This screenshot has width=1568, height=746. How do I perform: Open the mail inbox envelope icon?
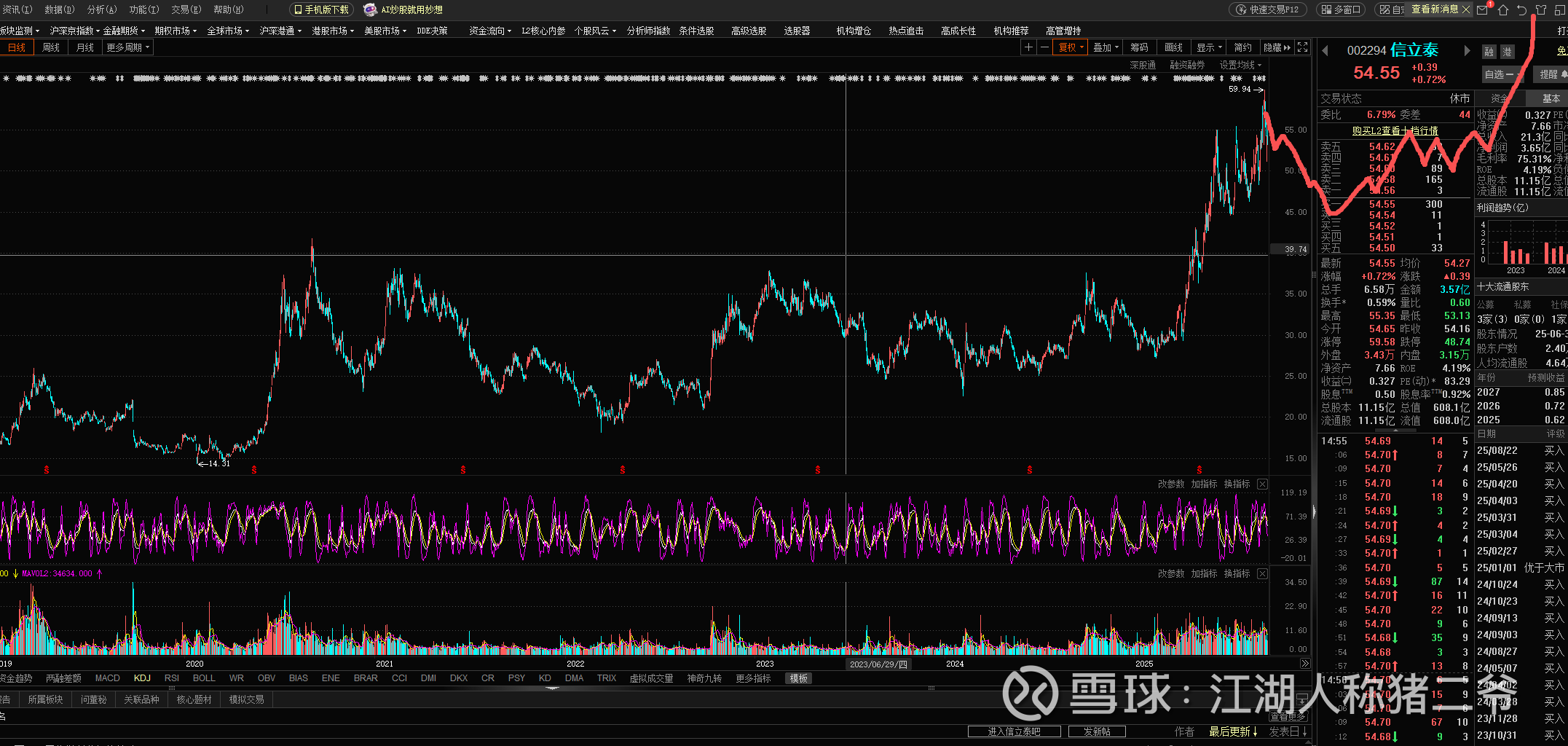click(x=1482, y=10)
